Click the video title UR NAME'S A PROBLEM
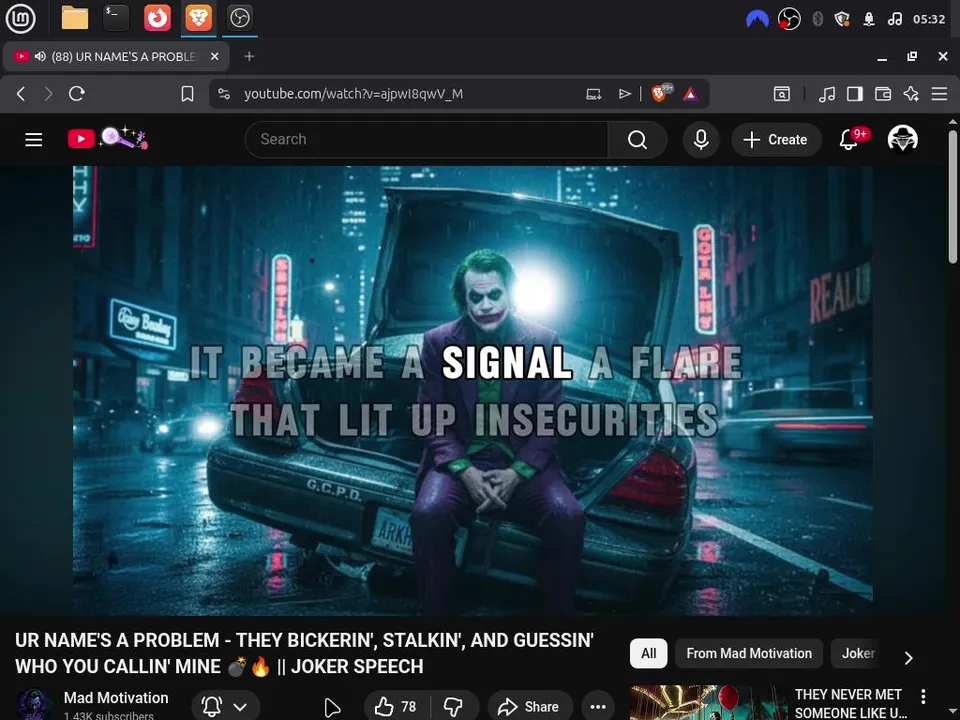This screenshot has height=720, width=960. tap(304, 653)
